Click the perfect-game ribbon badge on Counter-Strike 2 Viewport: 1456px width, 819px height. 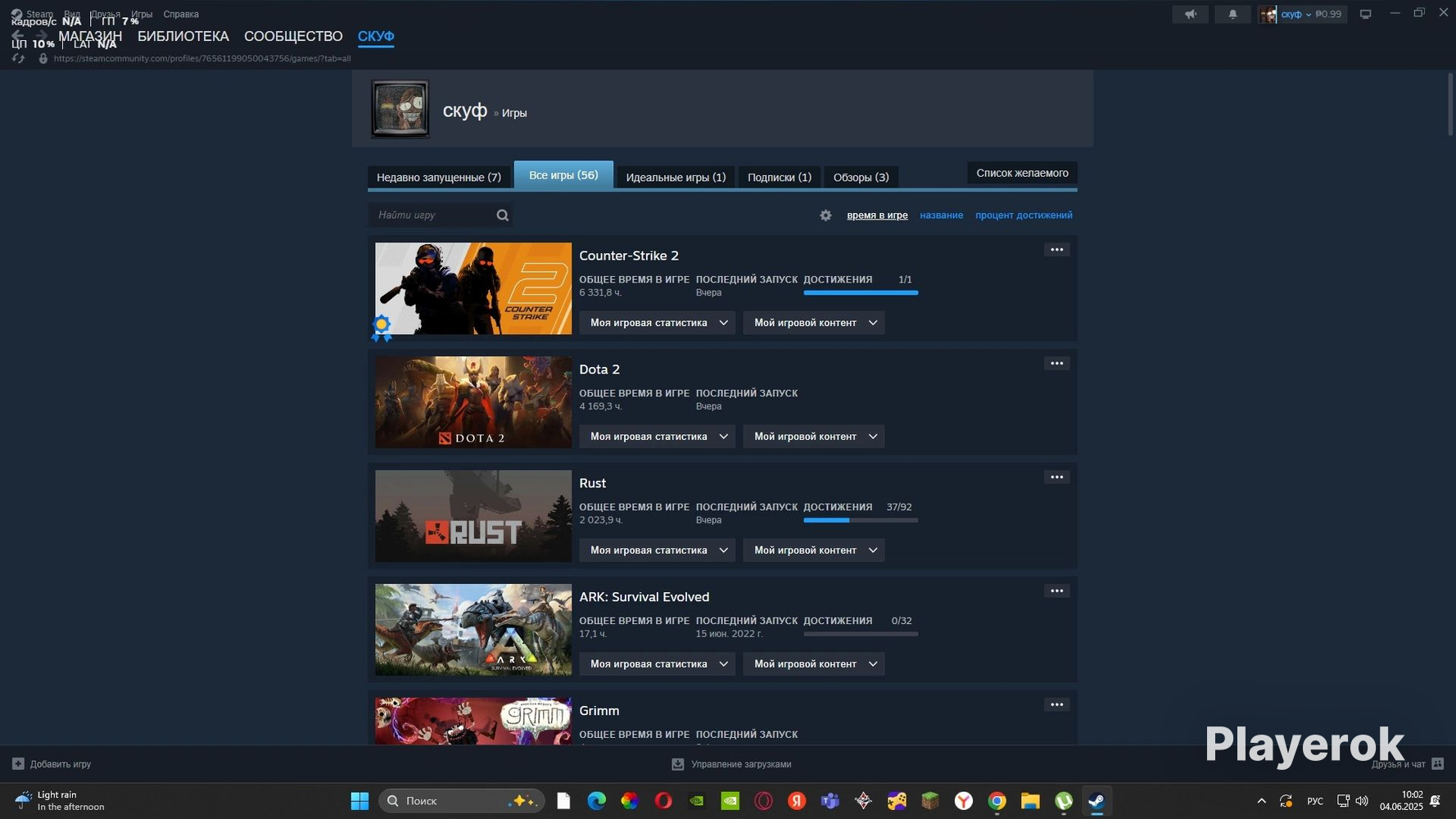382,328
